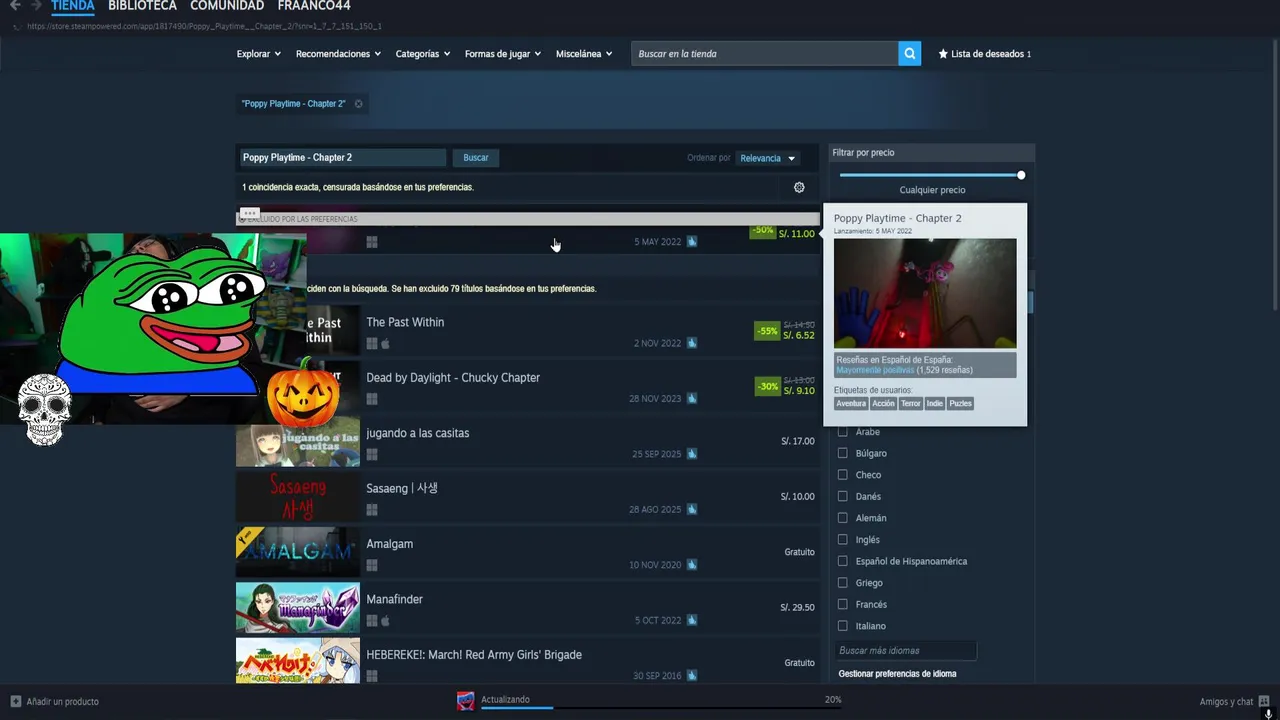This screenshot has width=1280, height=720.
Task: Open the BIBLIOTECA tab
Action: (142, 6)
